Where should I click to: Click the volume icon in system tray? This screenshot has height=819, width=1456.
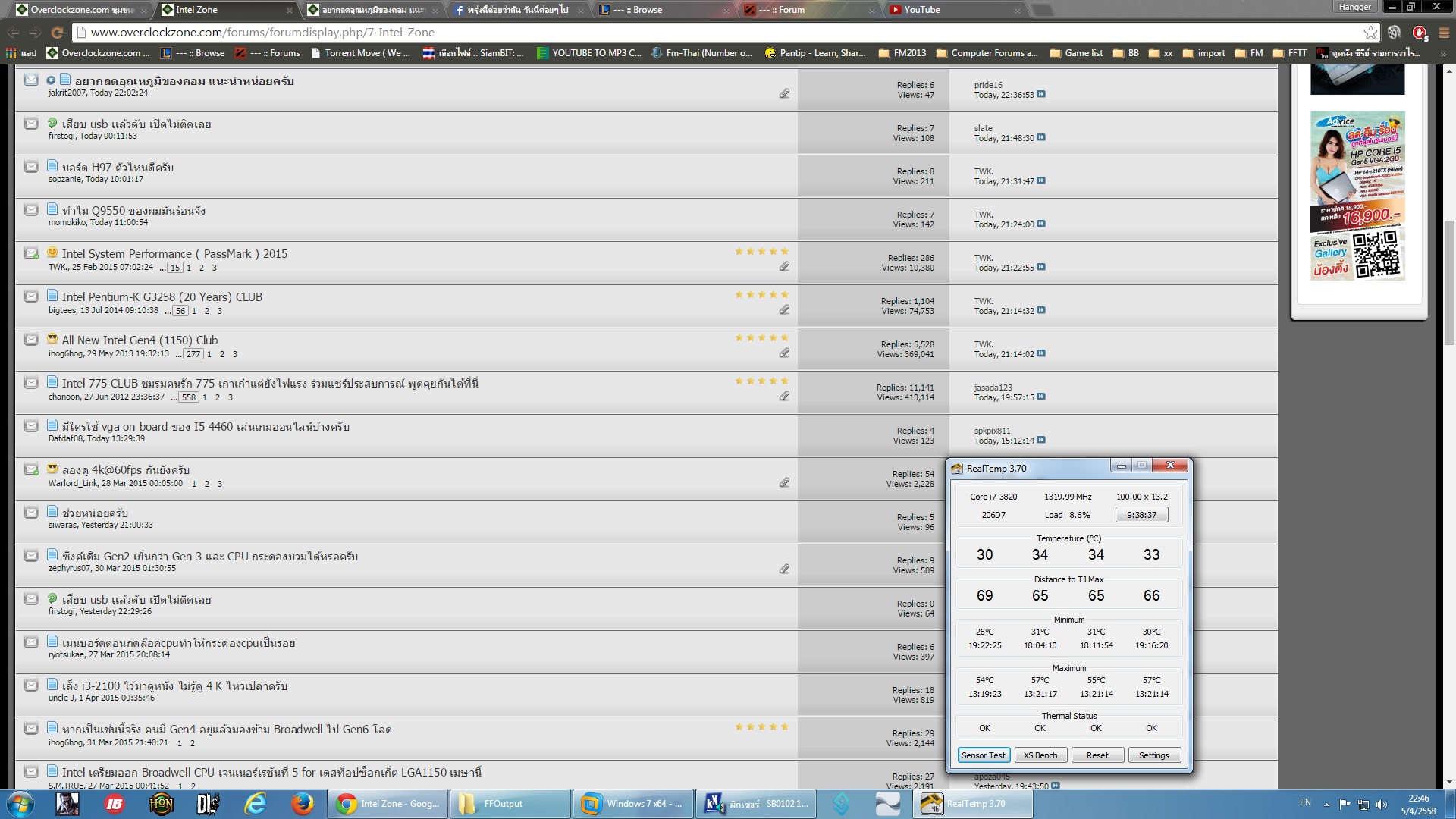click(x=1381, y=805)
